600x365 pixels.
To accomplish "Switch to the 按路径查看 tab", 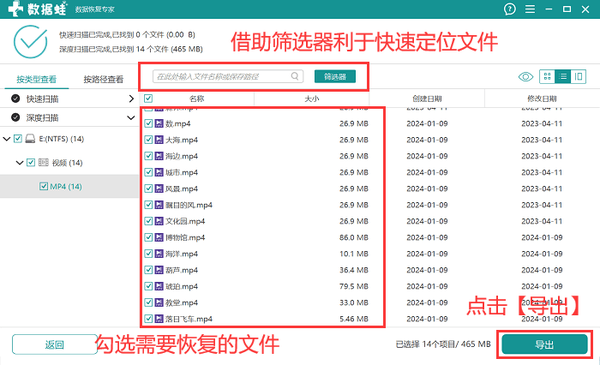I will 103,79.
